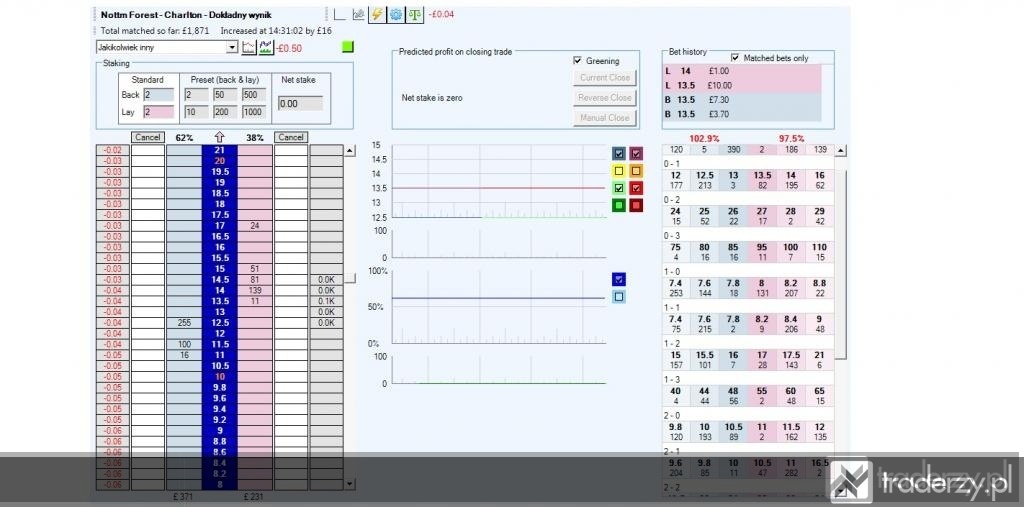Click the up arrow ladder centering icon
Viewport: 1024px width, 507px height.
[x=219, y=137]
